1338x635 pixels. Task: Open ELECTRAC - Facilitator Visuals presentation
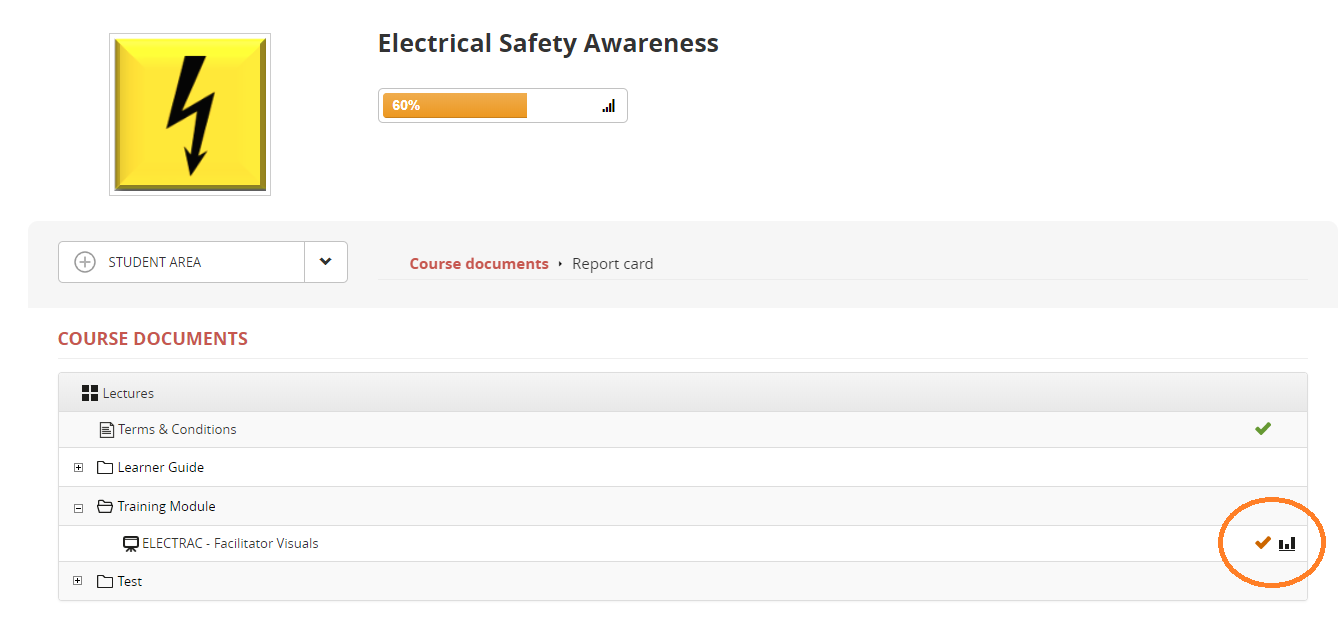230,544
